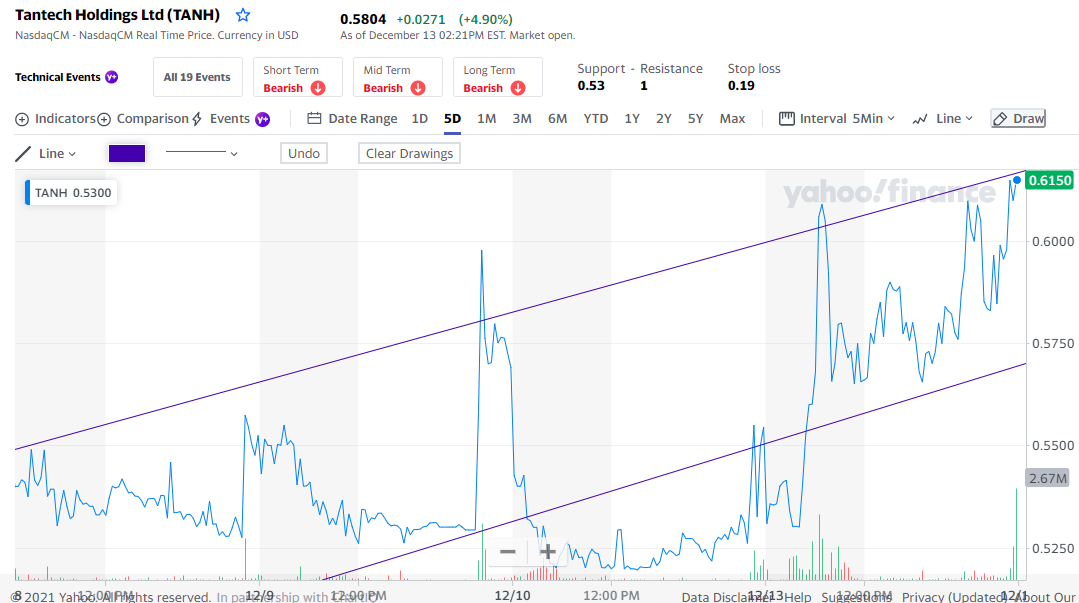Switch chart range to Max
Screen dimensions: 1079x603
coord(732,118)
